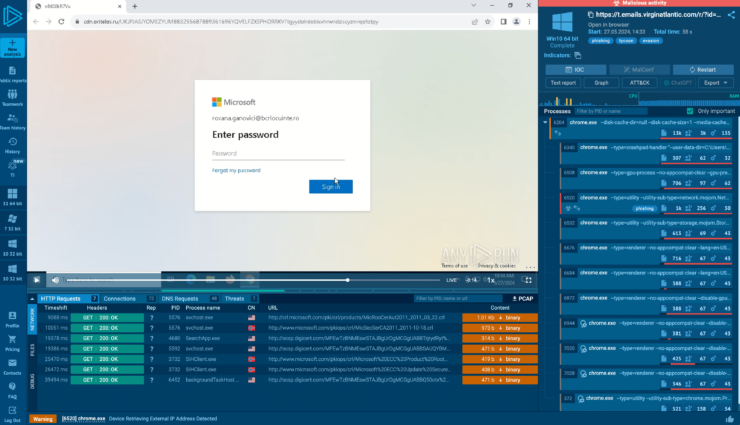Click the phishing tag
This screenshot has width=740, height=425.
coord(600,41)
